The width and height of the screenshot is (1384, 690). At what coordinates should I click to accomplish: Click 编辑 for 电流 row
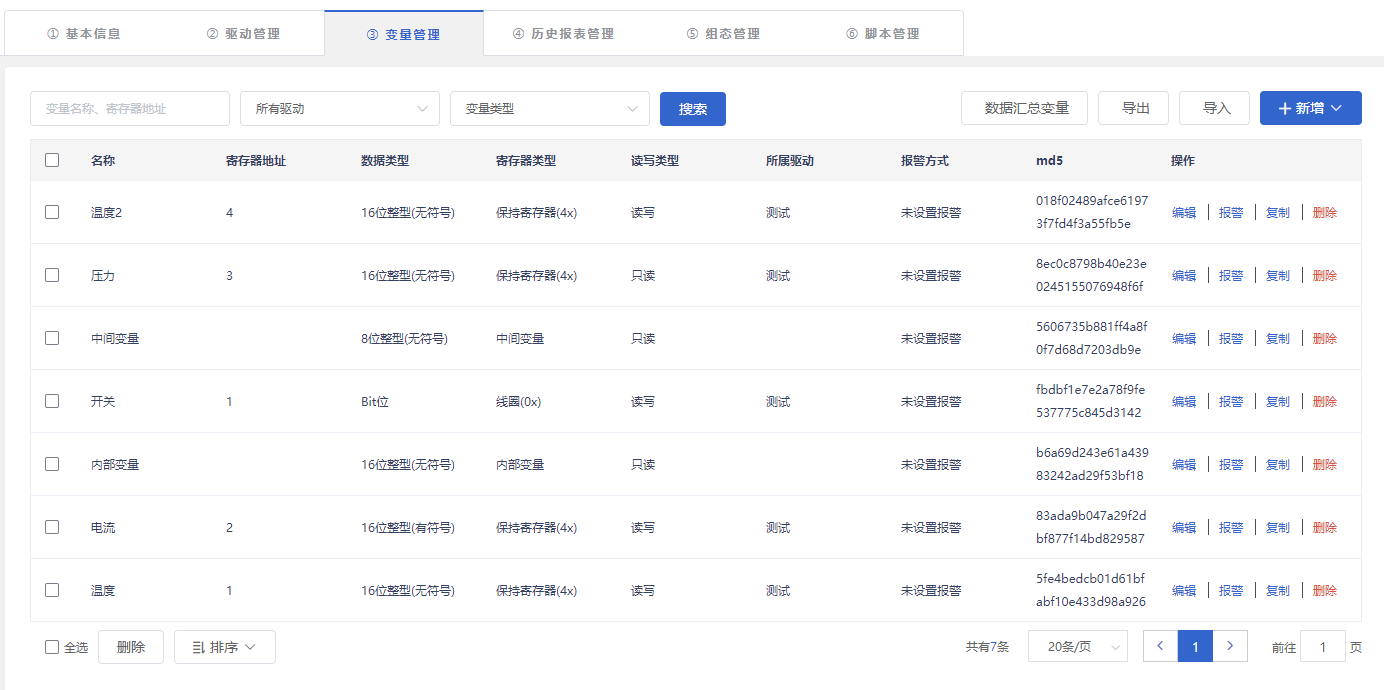tap(1184, 528)
